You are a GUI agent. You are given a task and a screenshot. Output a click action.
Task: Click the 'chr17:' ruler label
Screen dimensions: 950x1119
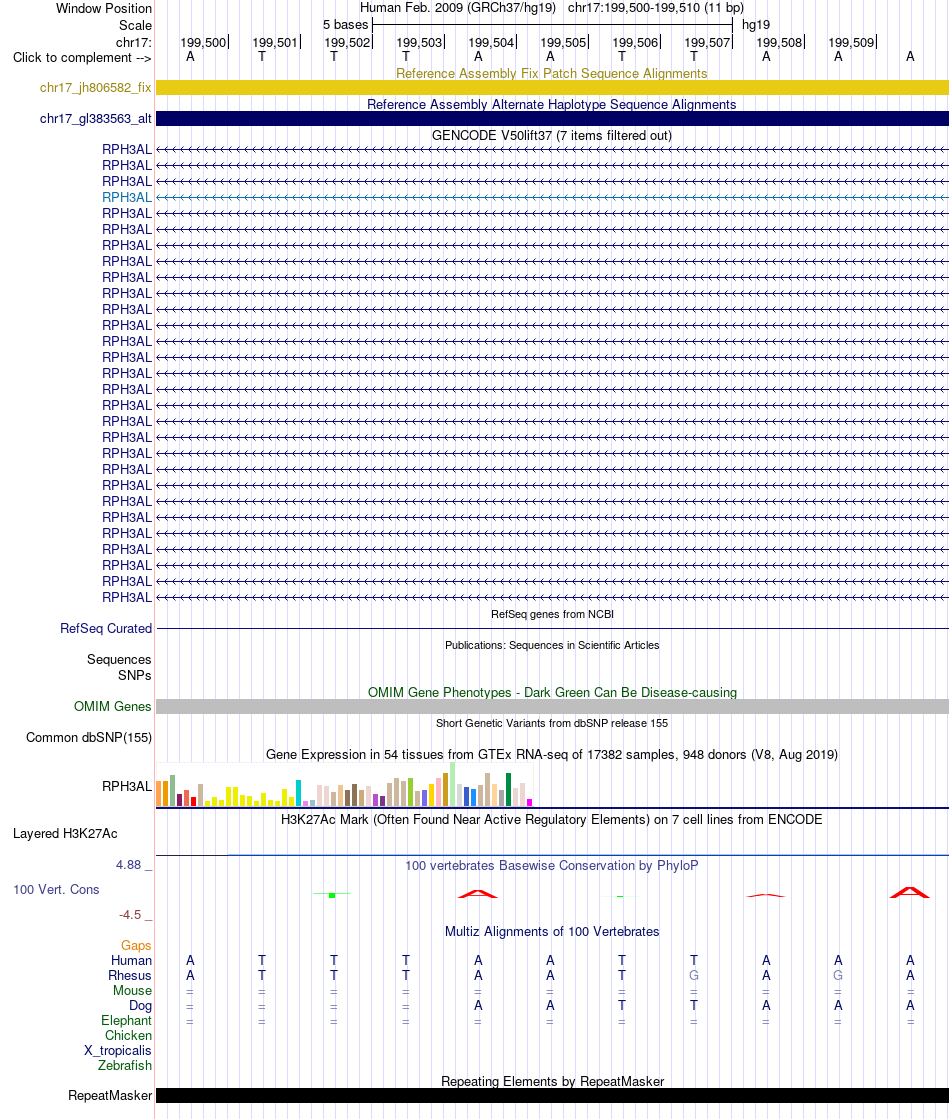[x=134, y=42]
